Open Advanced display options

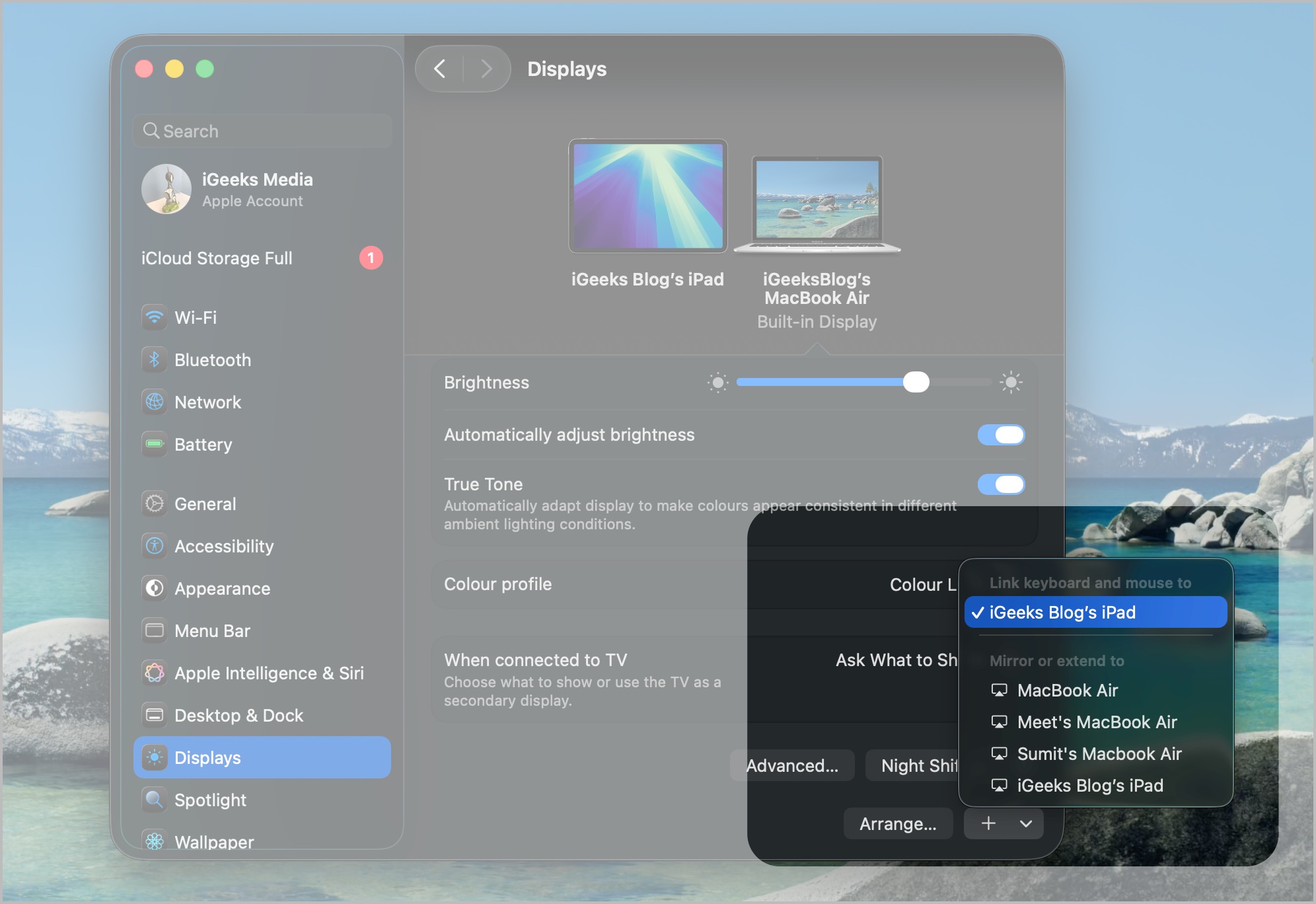coord(792,765)
